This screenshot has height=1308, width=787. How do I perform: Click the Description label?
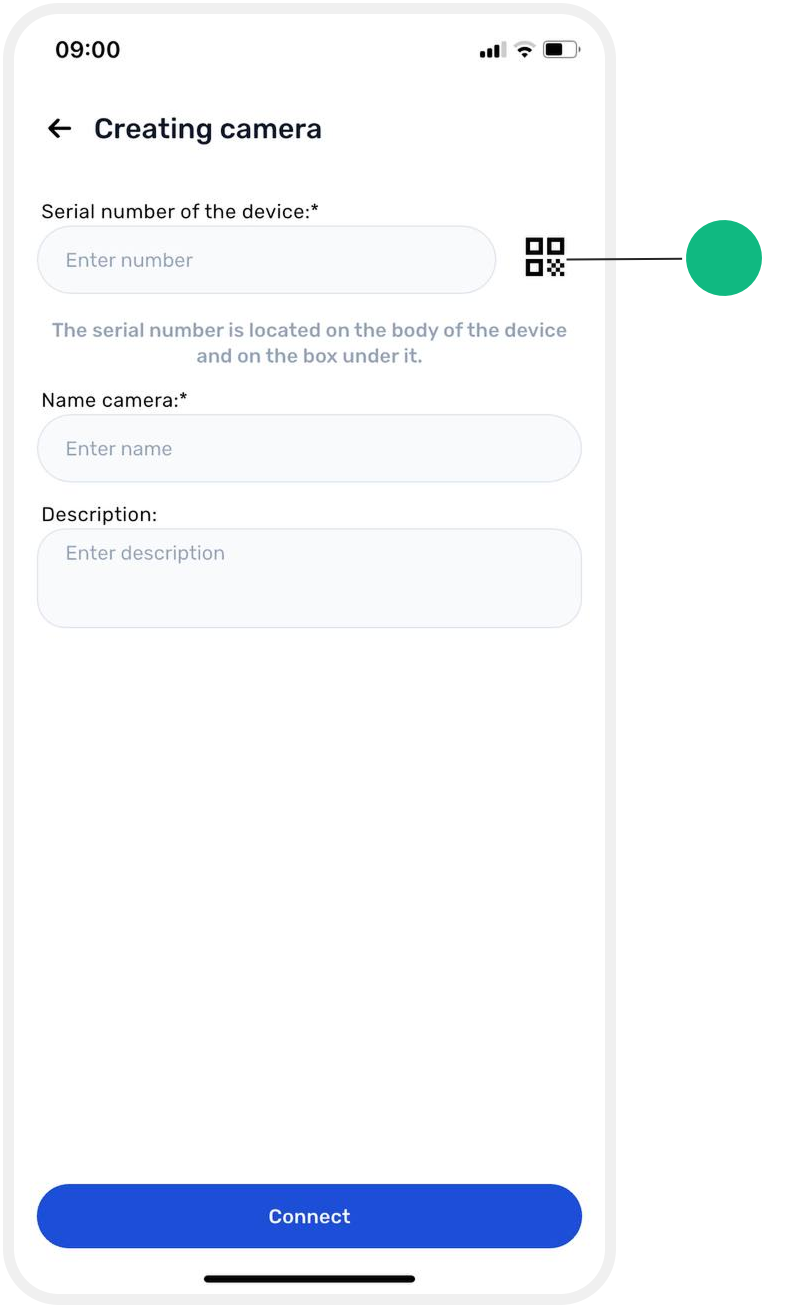99,514
